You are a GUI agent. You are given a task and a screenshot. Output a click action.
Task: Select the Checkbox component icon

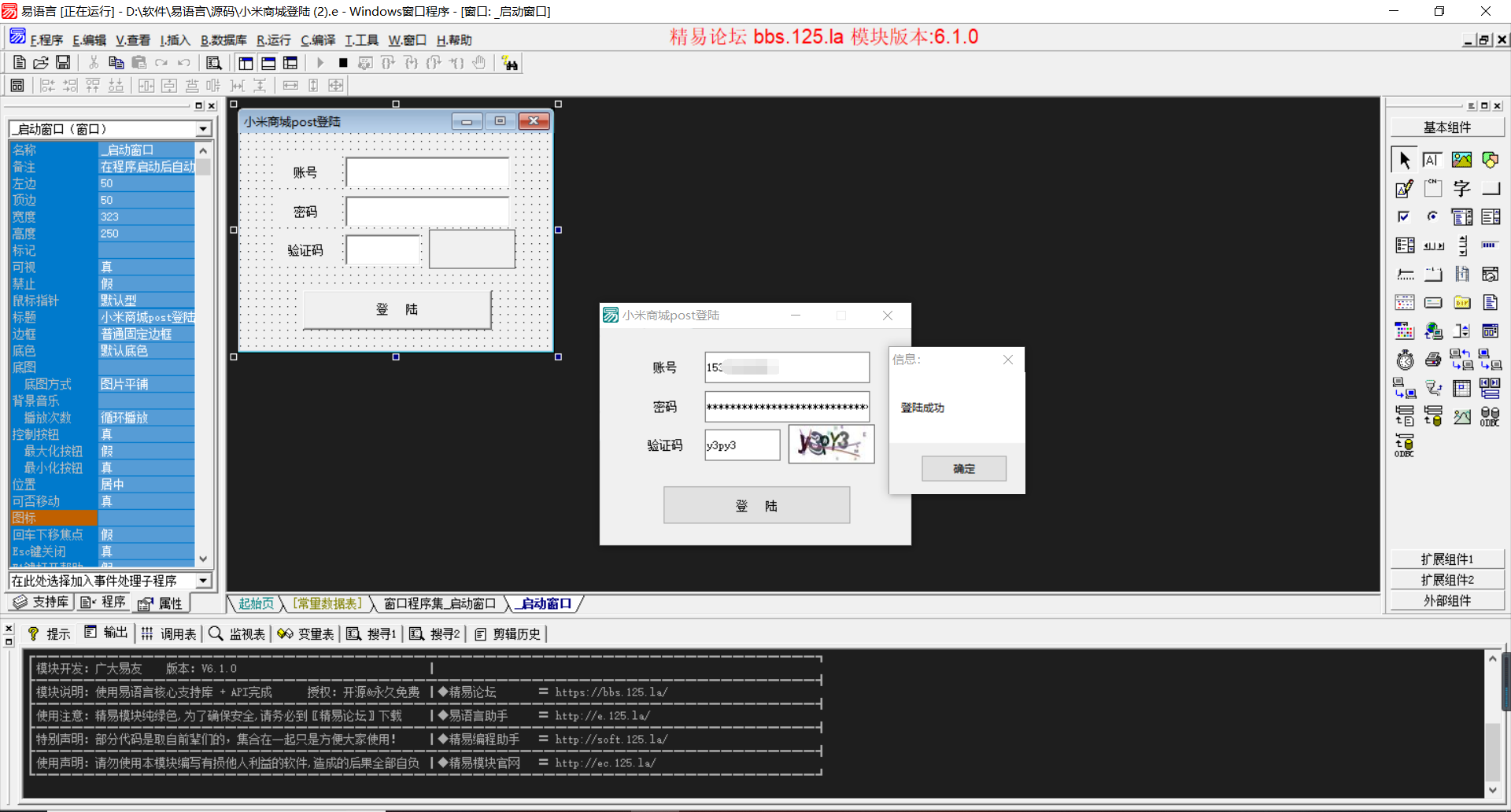pyautogui.click(x=1405, y=217)
